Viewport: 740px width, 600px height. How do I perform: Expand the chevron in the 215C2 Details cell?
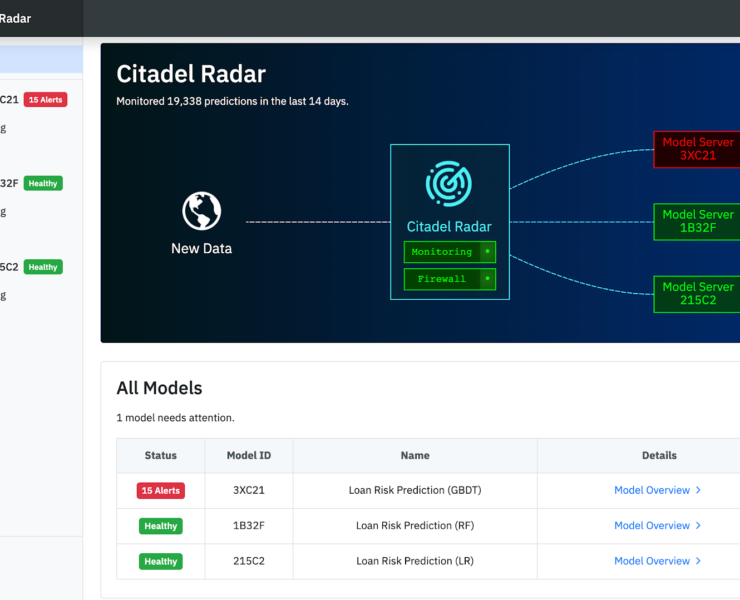tap(698, 561)
